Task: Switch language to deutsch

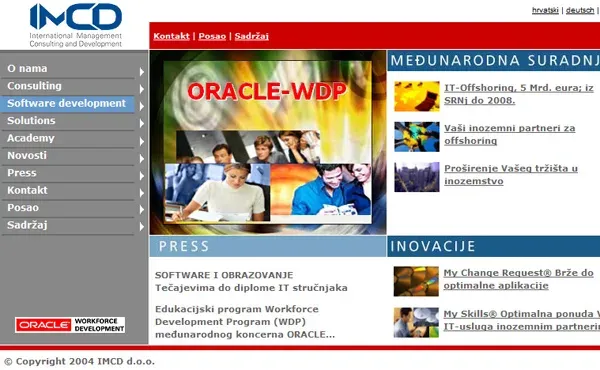Action: point(580,10)
